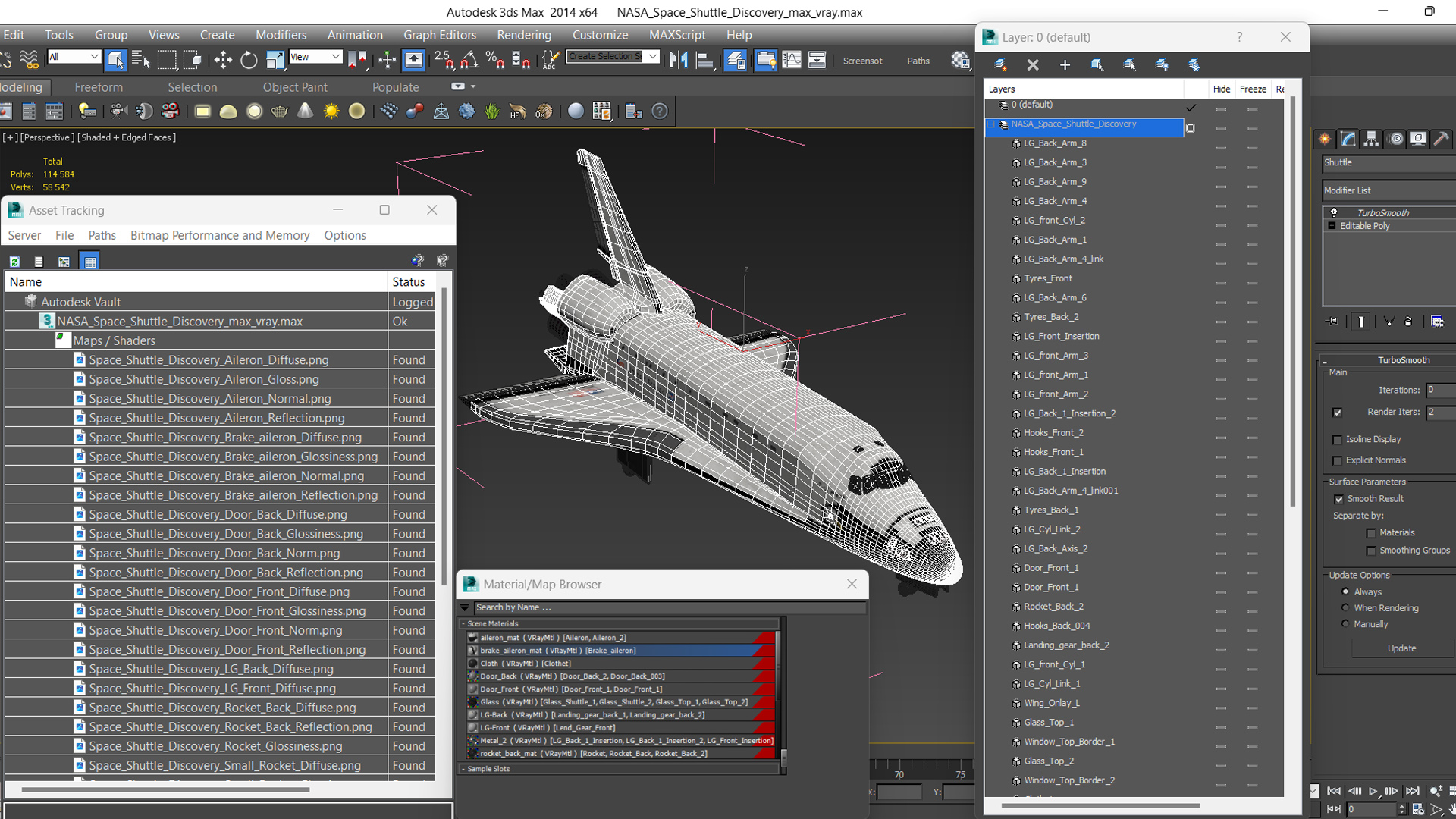Click the Screenshot toolbar button
This screenshot has height=819, width=1456.
coord(862,61)
